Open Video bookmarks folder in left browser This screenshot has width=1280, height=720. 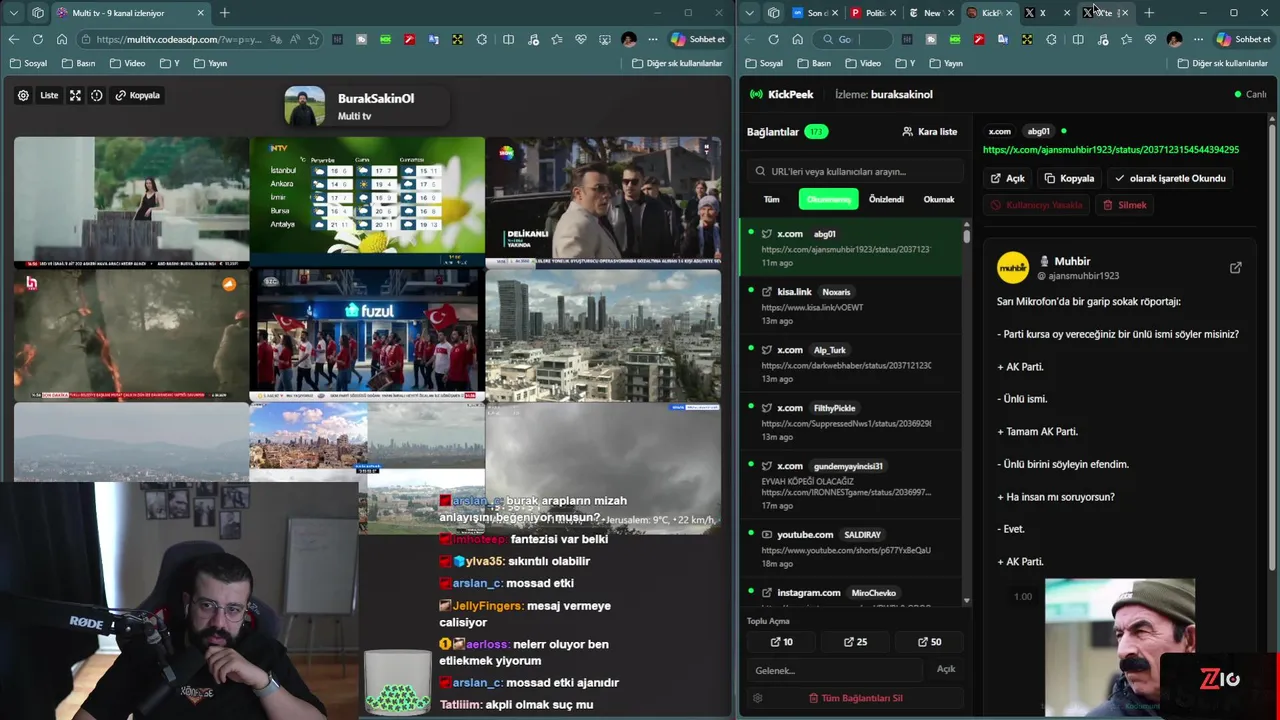[127, 63]
